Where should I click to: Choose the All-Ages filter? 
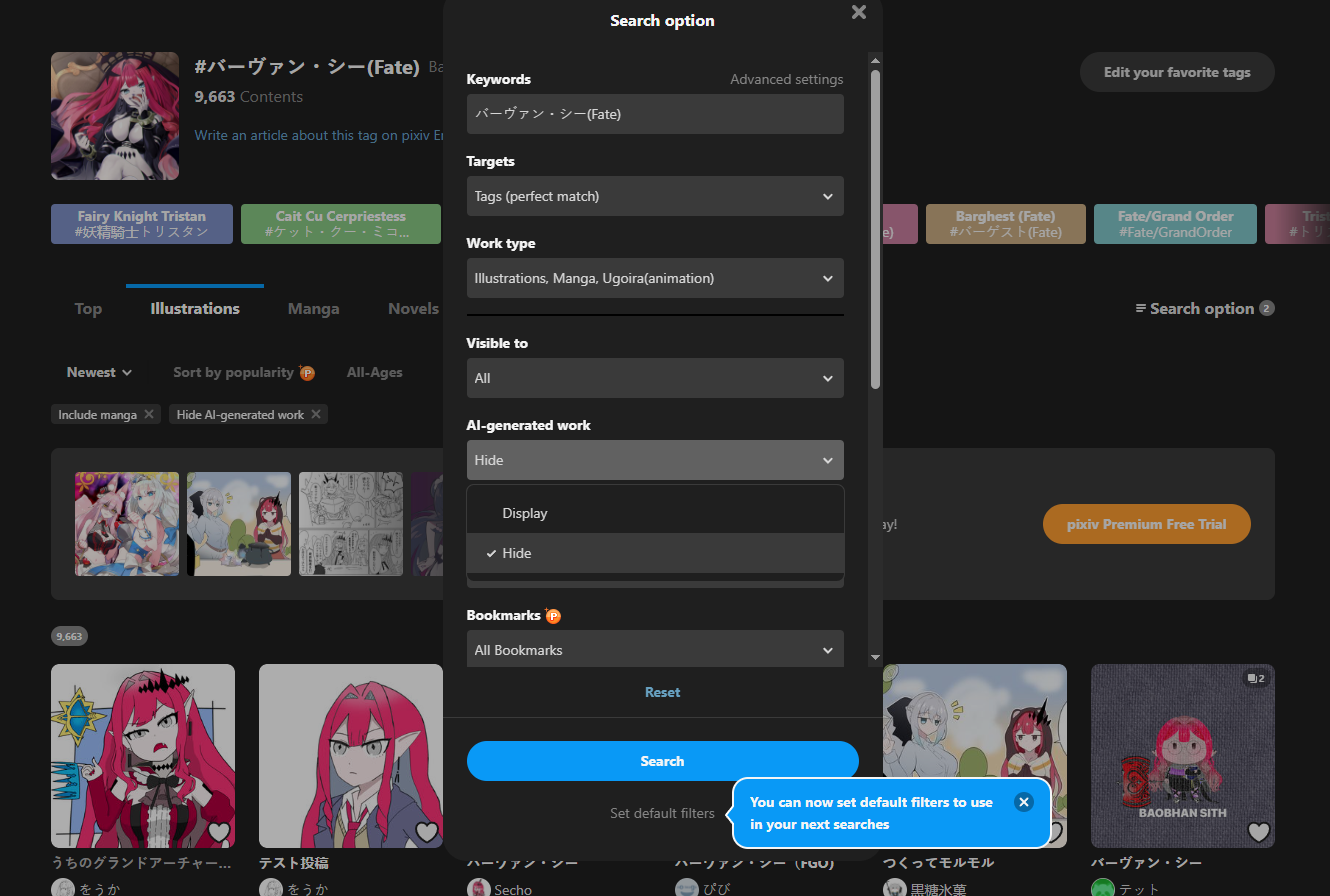coord(375,372)
